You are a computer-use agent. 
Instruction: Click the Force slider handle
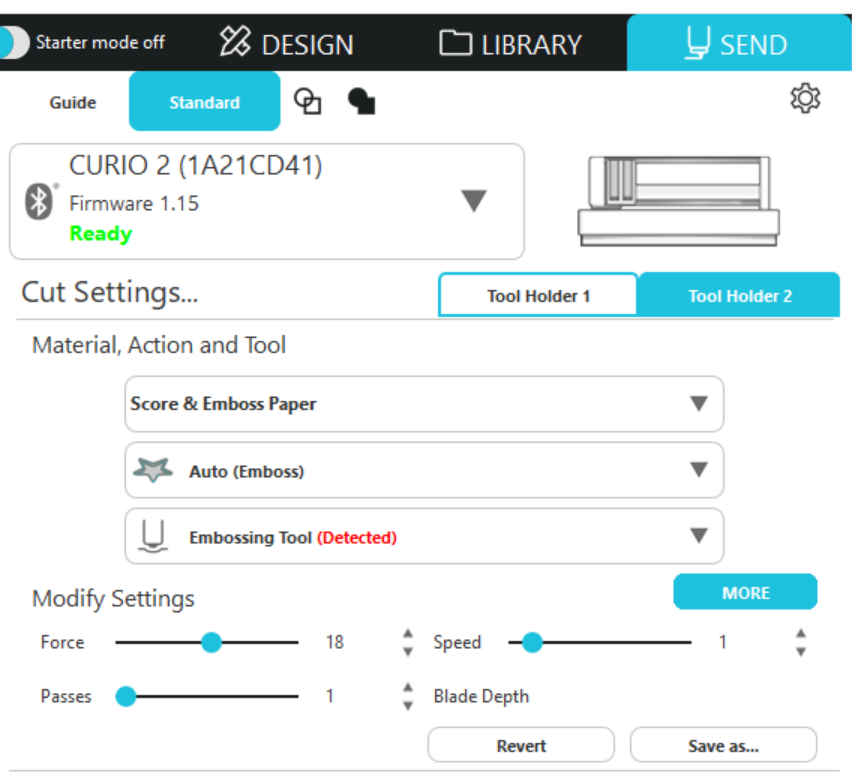[211, 642]
